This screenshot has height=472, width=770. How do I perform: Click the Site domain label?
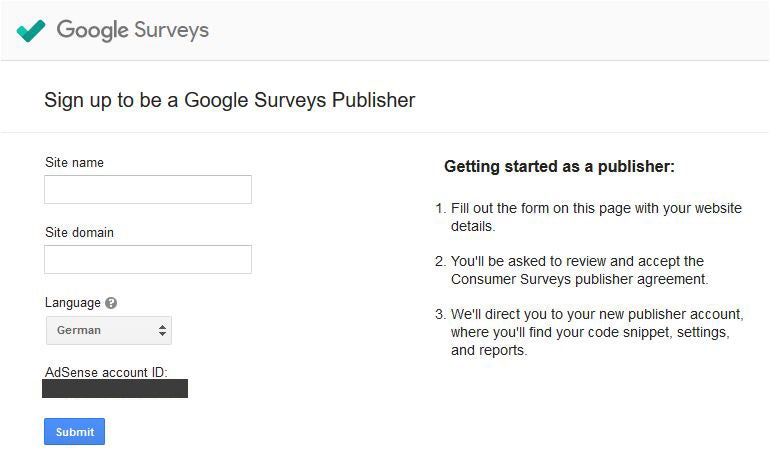tap(79, 233)
